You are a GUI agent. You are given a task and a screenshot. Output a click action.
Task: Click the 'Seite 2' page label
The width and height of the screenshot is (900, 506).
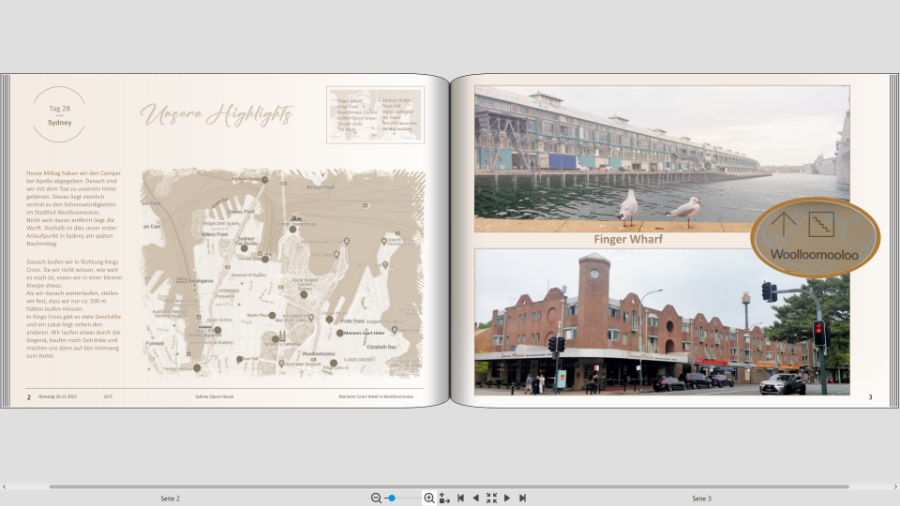click(x=170, y=498)
